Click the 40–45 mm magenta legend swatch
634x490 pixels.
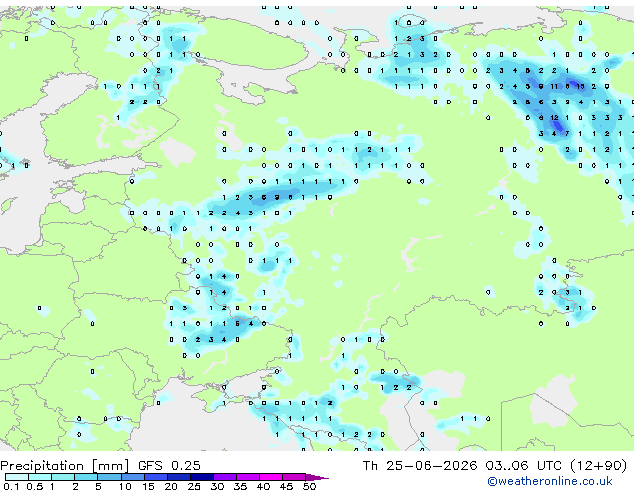pyautogui.click(x=271, y=477)
